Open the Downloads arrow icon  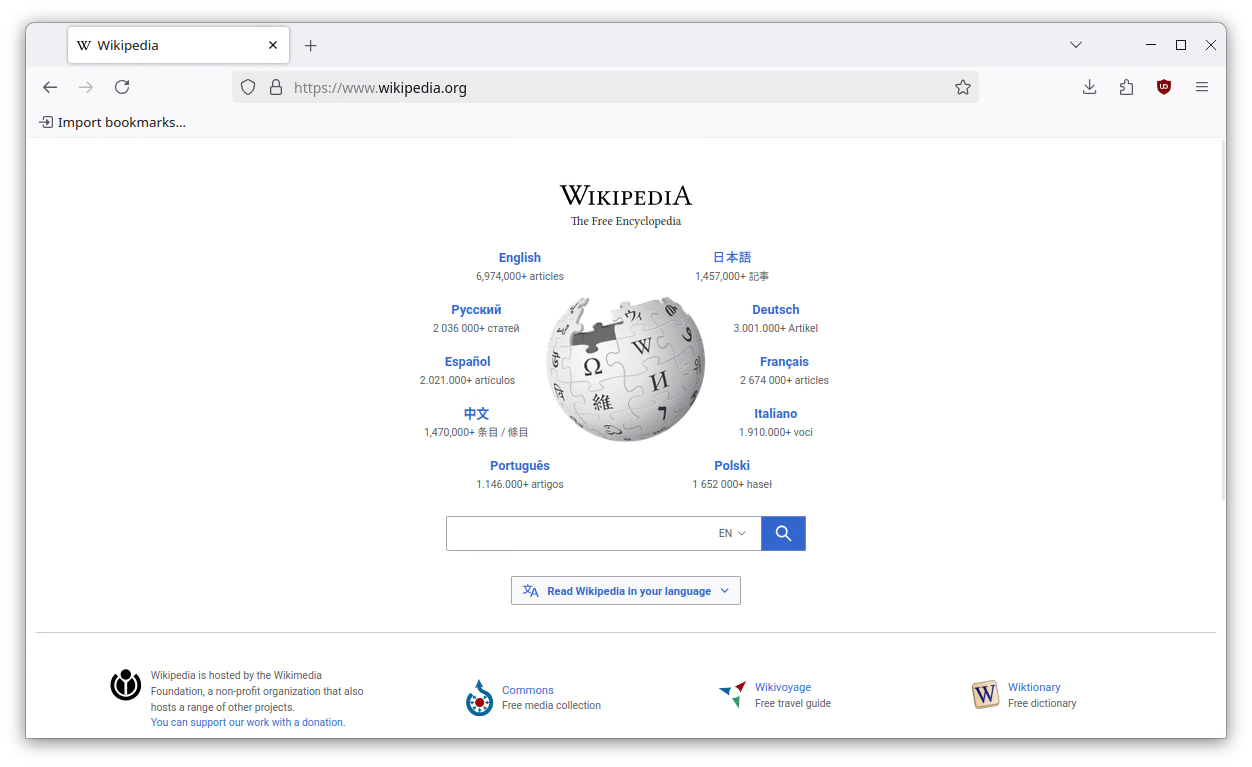[1090, 87]
